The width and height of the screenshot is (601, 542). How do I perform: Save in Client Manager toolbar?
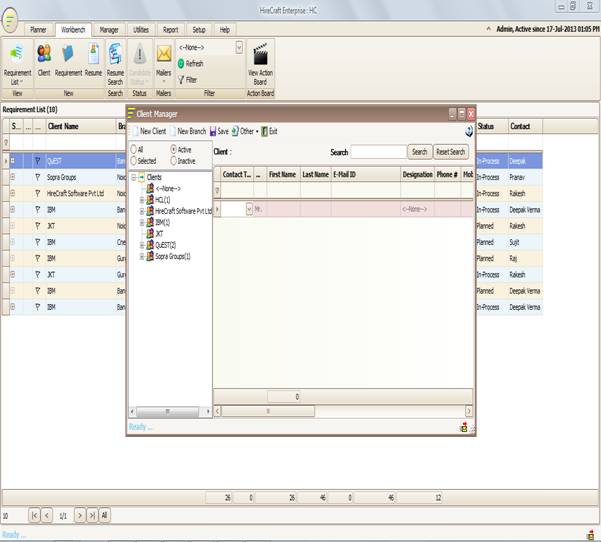tap(219, 131)
